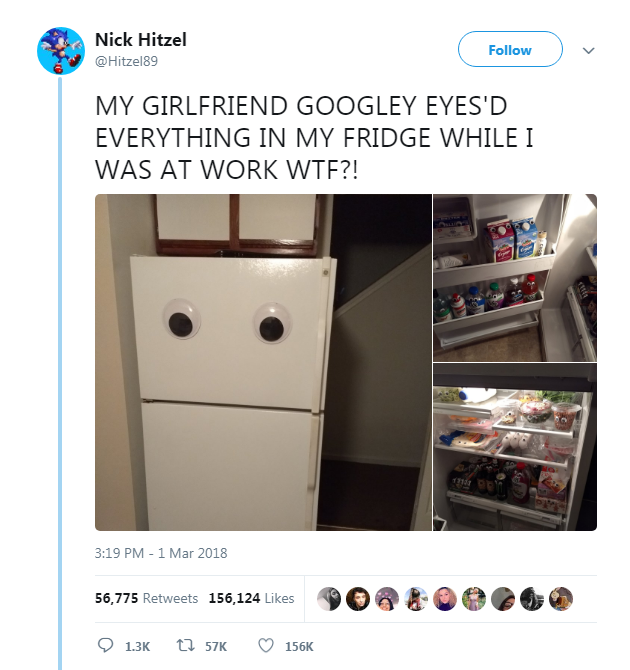
Task: View the 156,124 Likes list
Action: [251, 598]
